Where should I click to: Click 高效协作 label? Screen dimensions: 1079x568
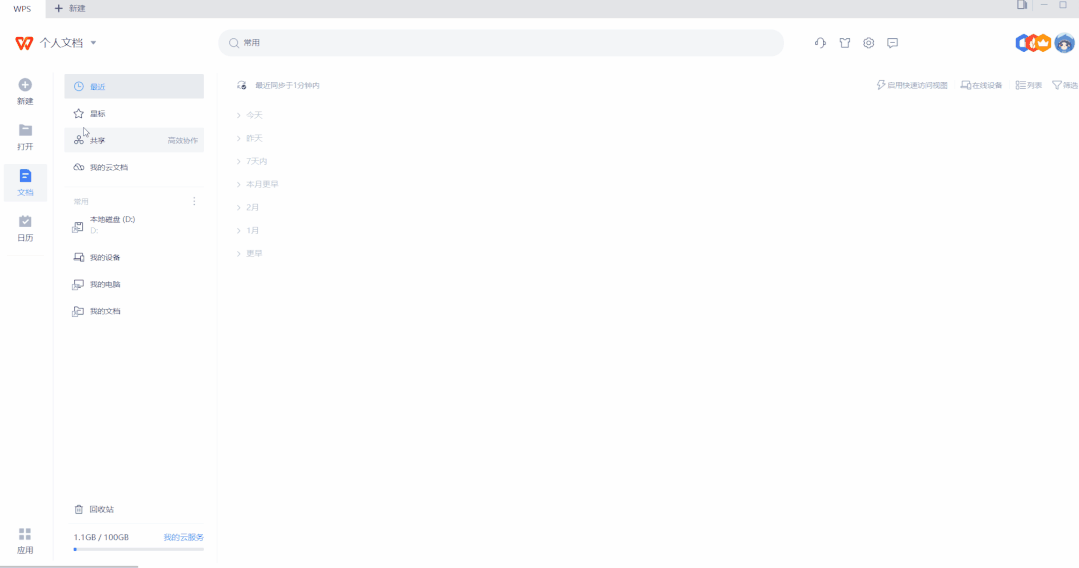(x=182, y=140)
